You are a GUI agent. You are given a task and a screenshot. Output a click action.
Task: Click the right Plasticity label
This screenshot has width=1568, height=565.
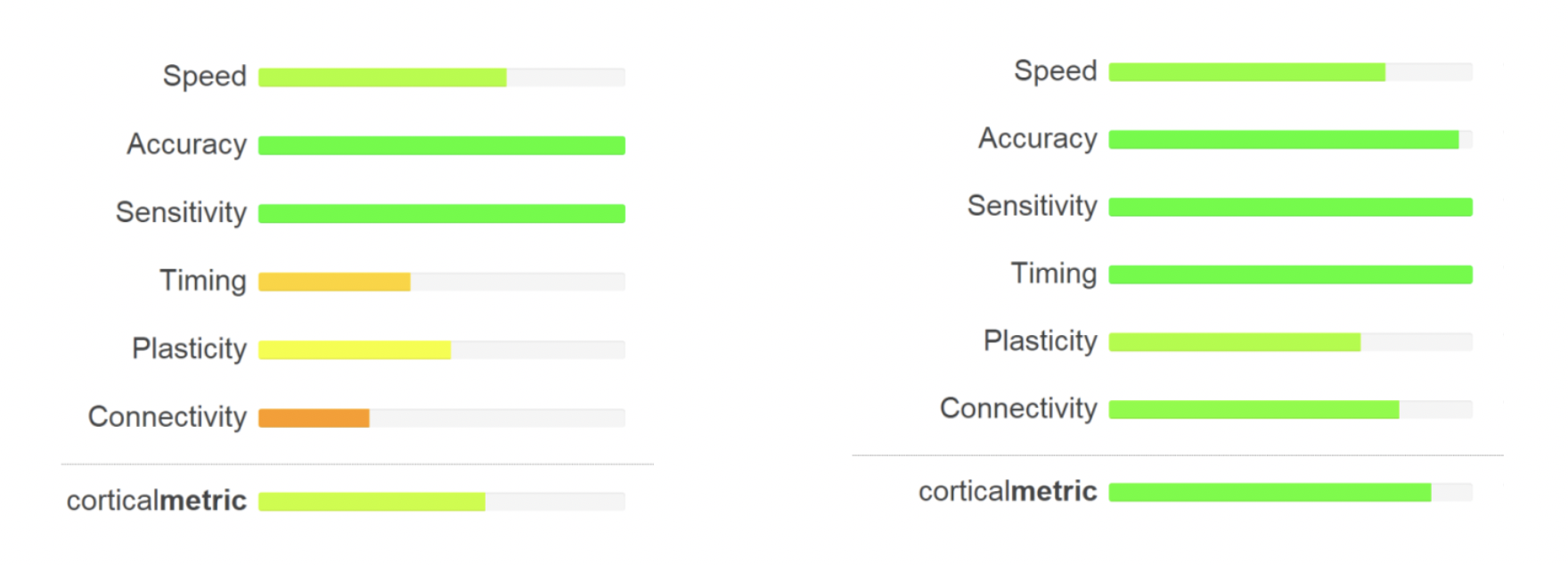coord(1040,341)
